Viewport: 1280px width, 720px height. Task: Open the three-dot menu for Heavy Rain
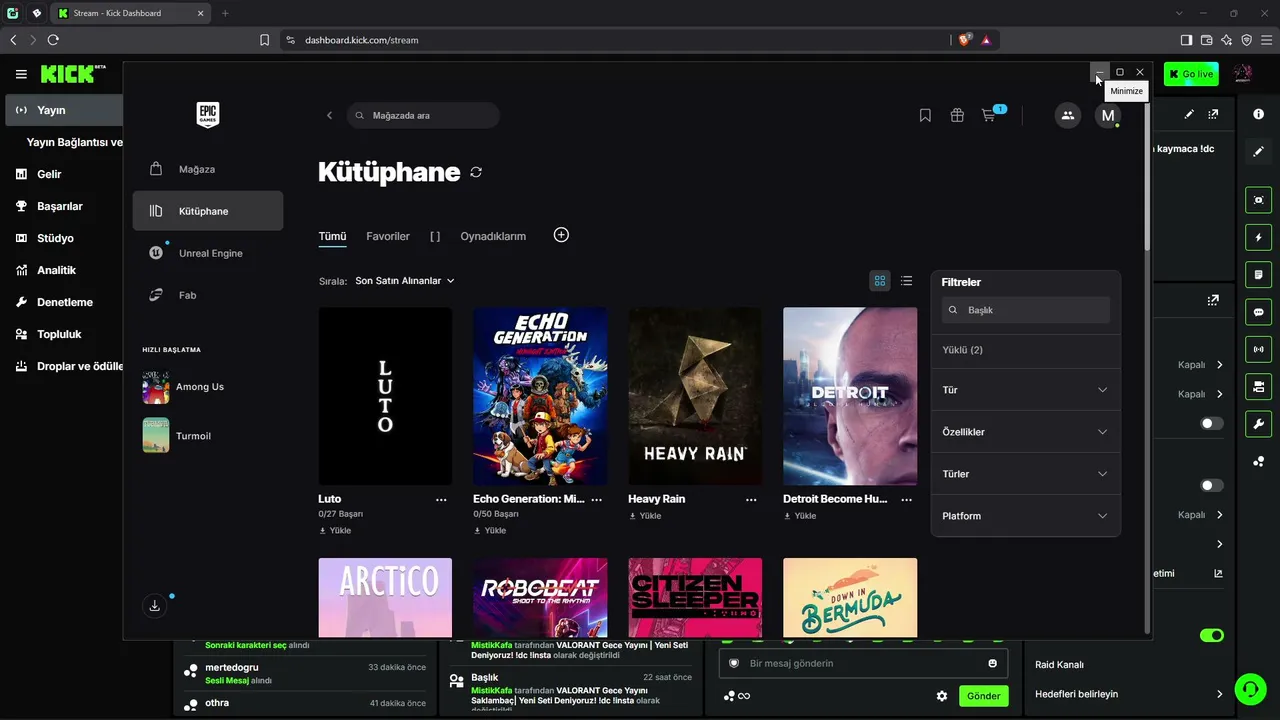(752, 499)
